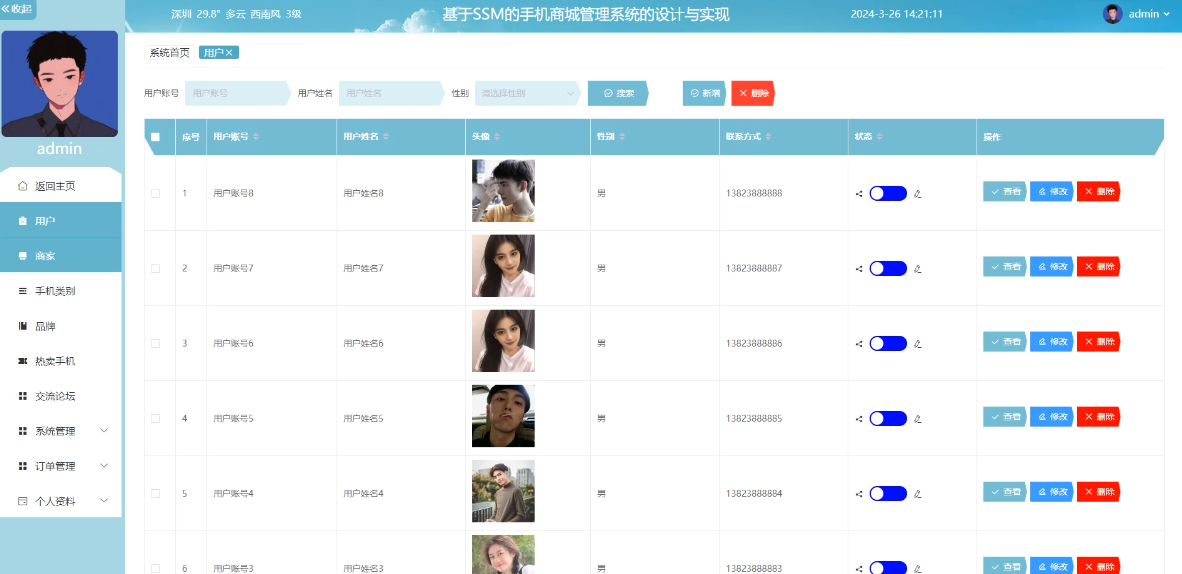This screenshot has width=1182, height=574.
Task: Click the 新增 add button
Action: tap(705, 93)
